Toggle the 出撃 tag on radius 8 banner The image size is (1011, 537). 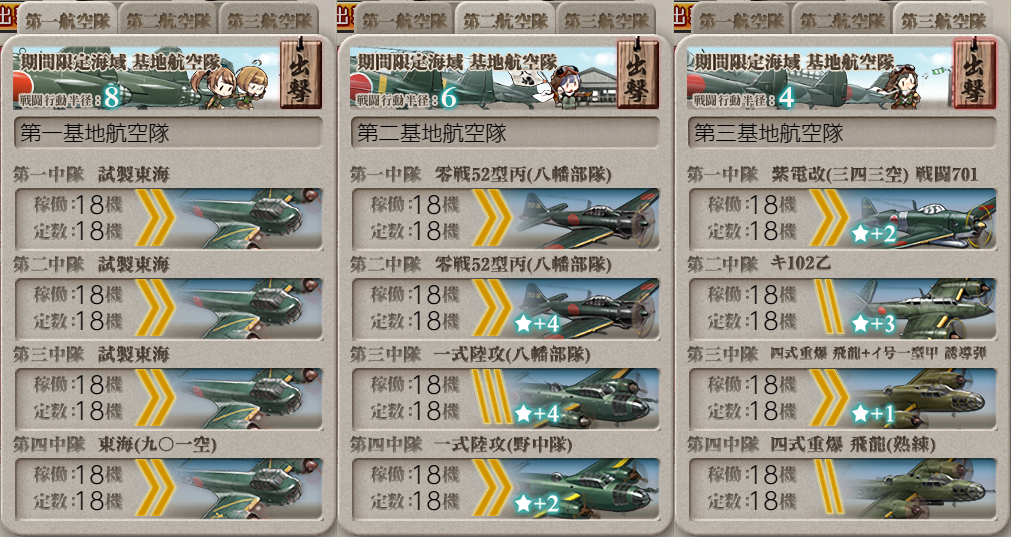tap(300, 73)
